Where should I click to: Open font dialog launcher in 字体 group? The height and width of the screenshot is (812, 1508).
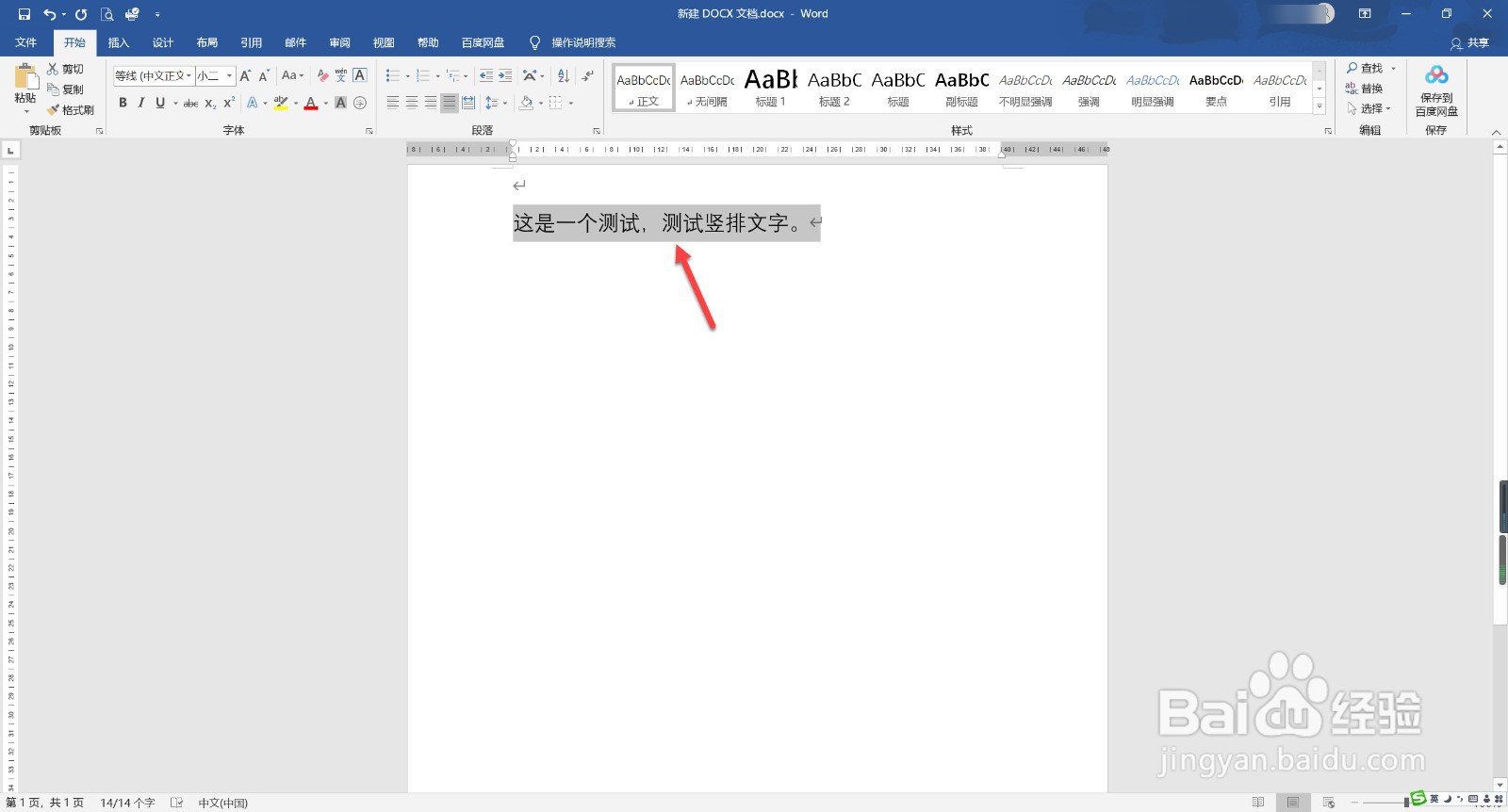369,131
